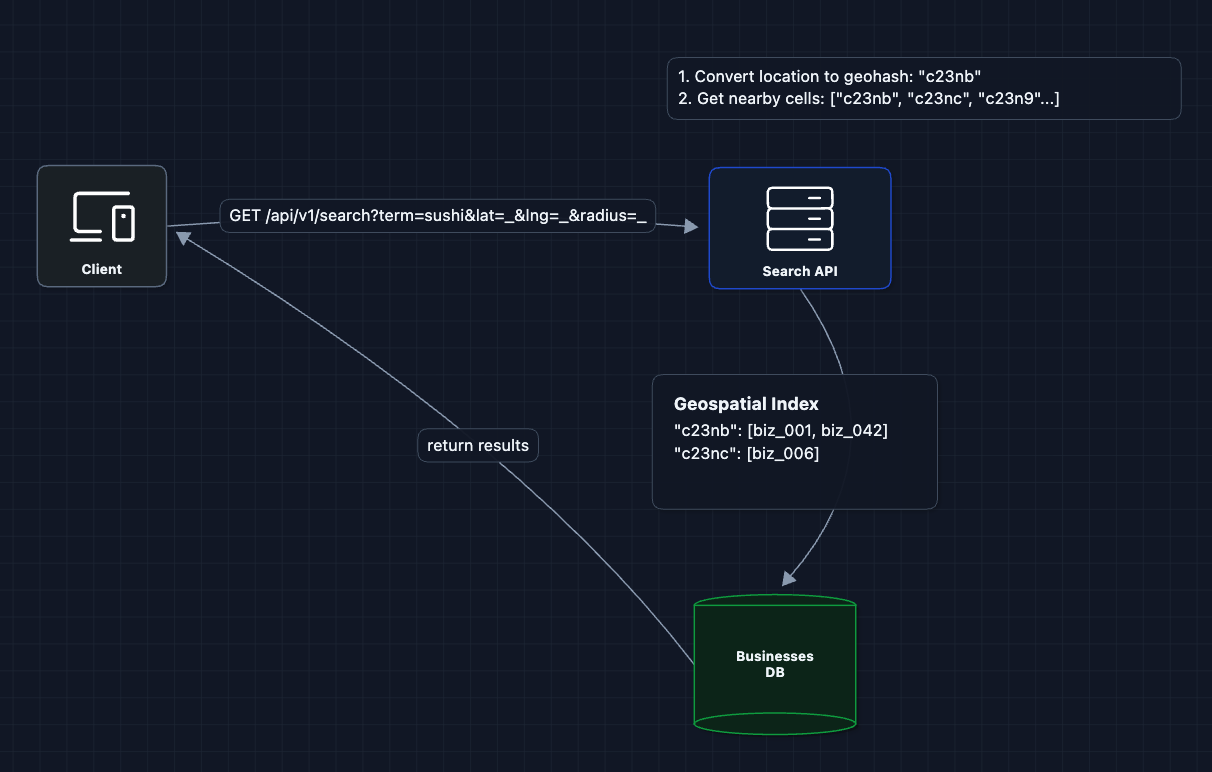Select the "Convert location to geohash" note line
This screenshot has width=1212, height=772.
[828, 77]
